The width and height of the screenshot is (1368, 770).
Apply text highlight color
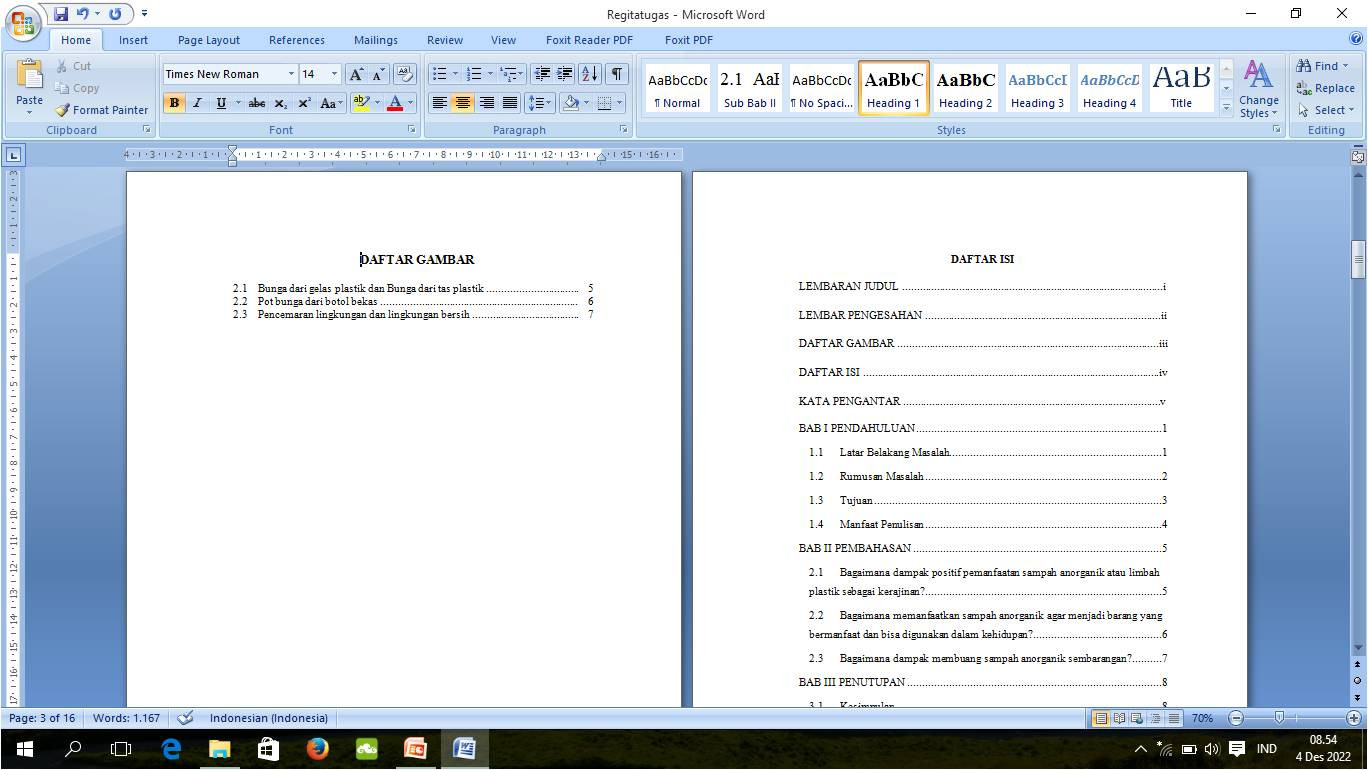[360, 103]
